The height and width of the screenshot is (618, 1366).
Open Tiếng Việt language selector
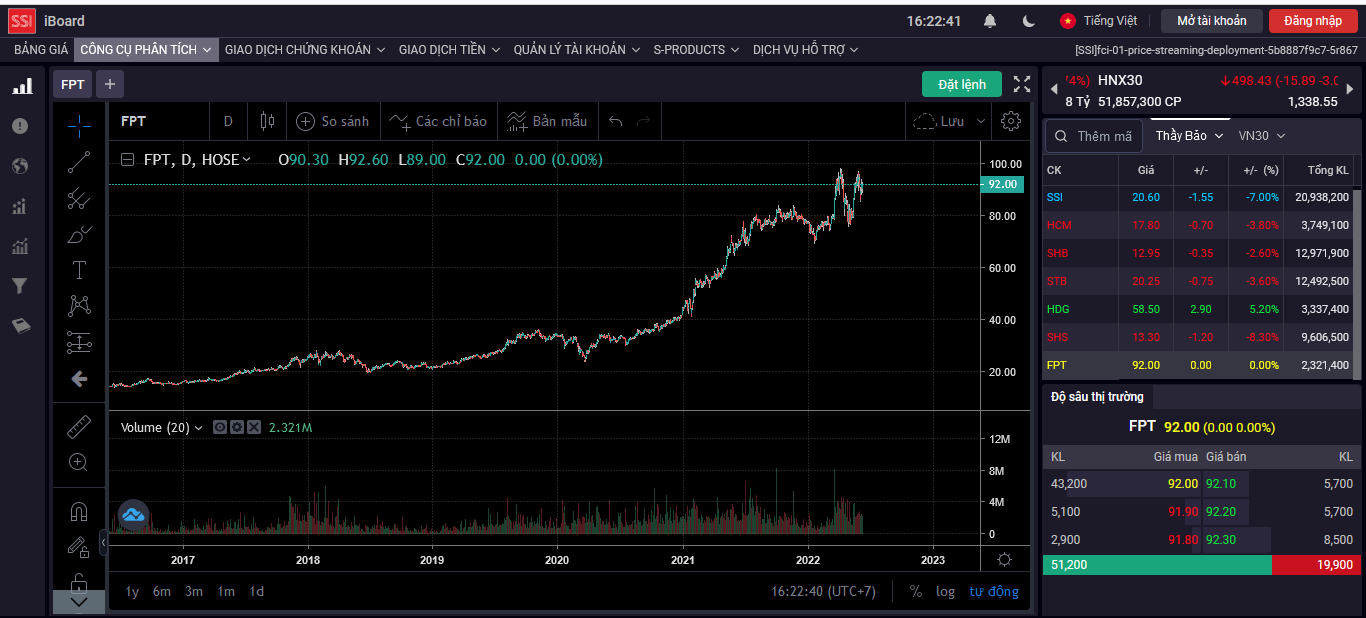pos(1098,21)
